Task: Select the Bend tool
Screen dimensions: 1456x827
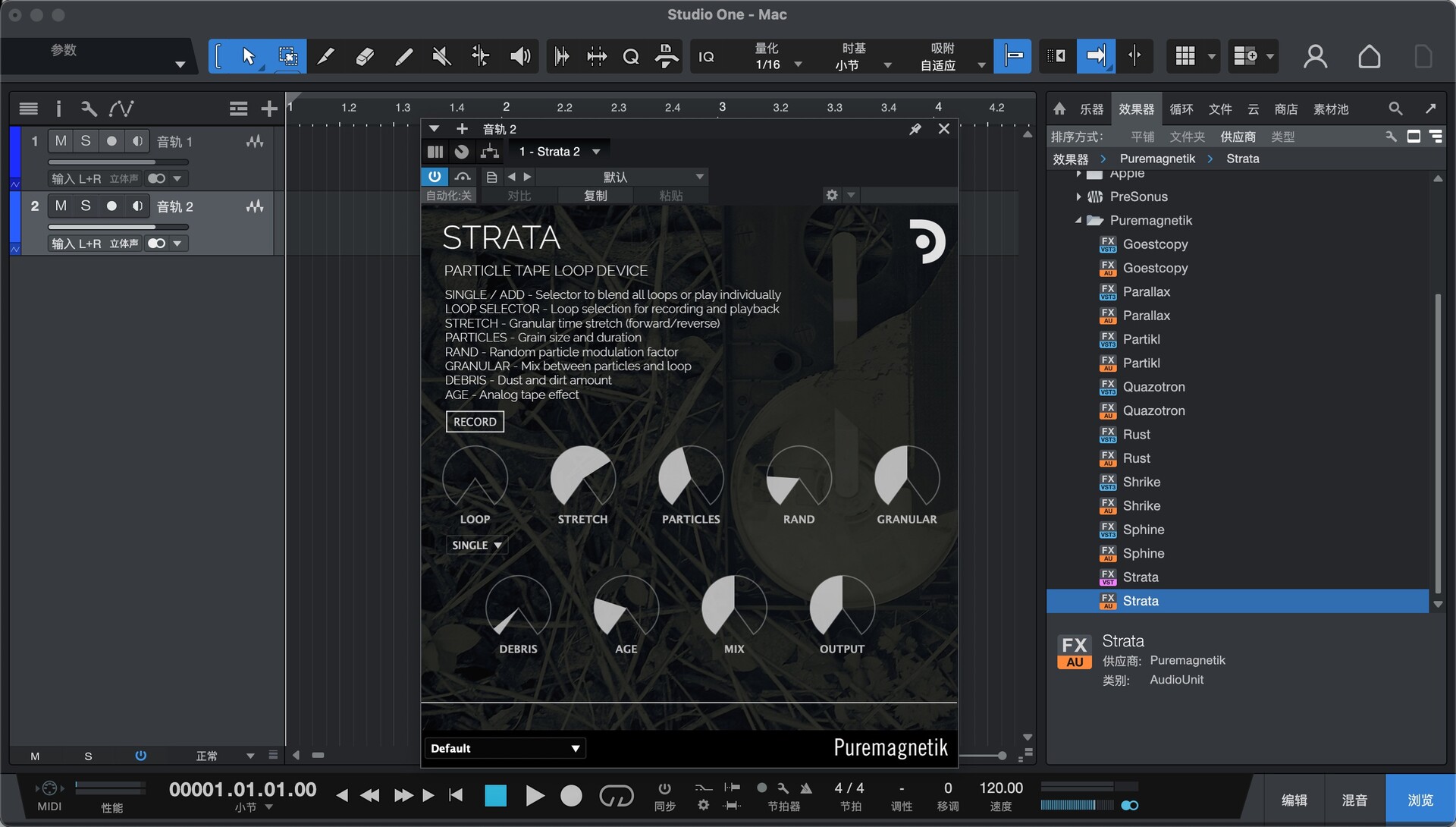Action: tap(480, 56)
